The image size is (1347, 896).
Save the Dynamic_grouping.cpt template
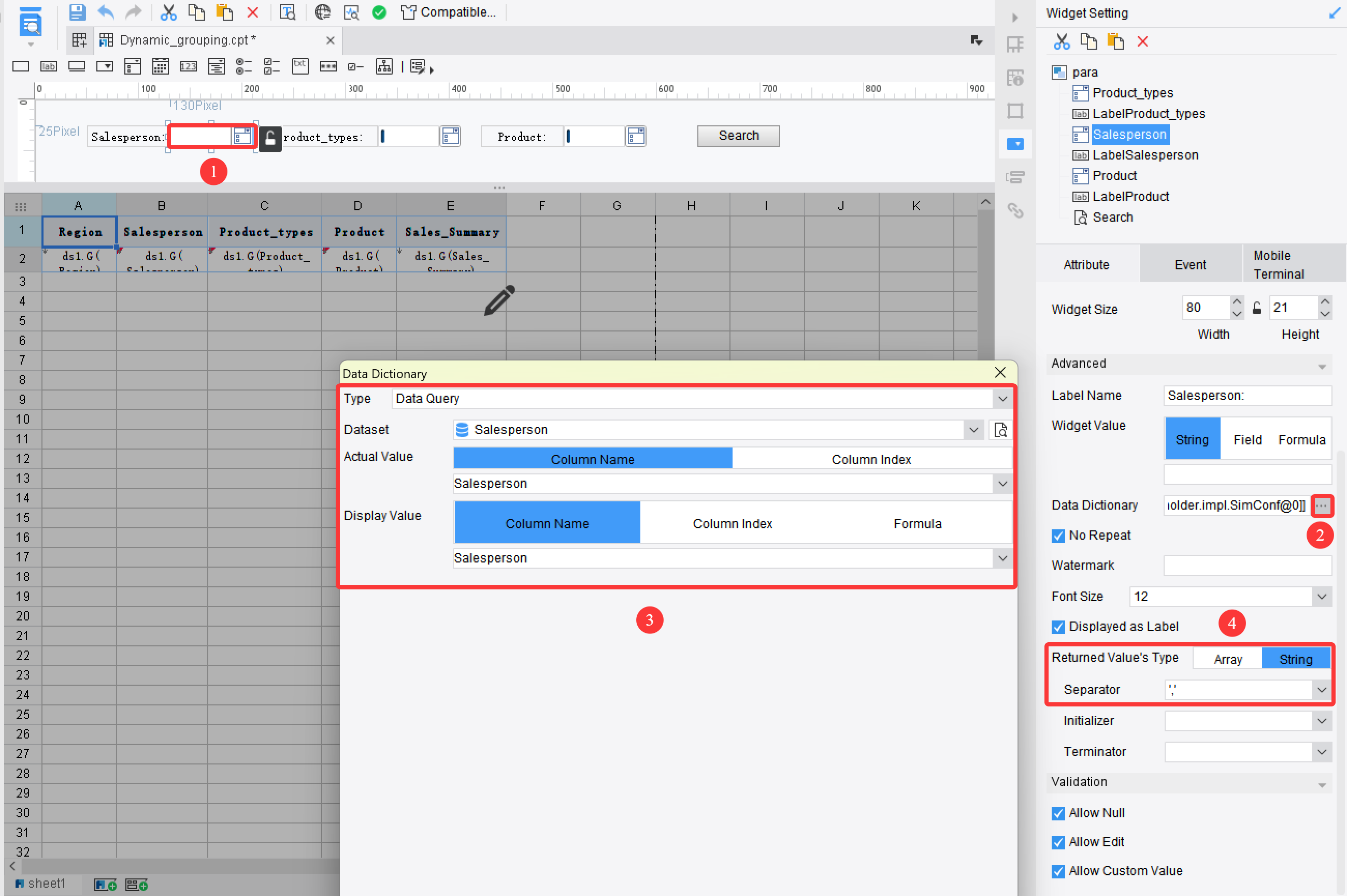click(x=77, y=12)
